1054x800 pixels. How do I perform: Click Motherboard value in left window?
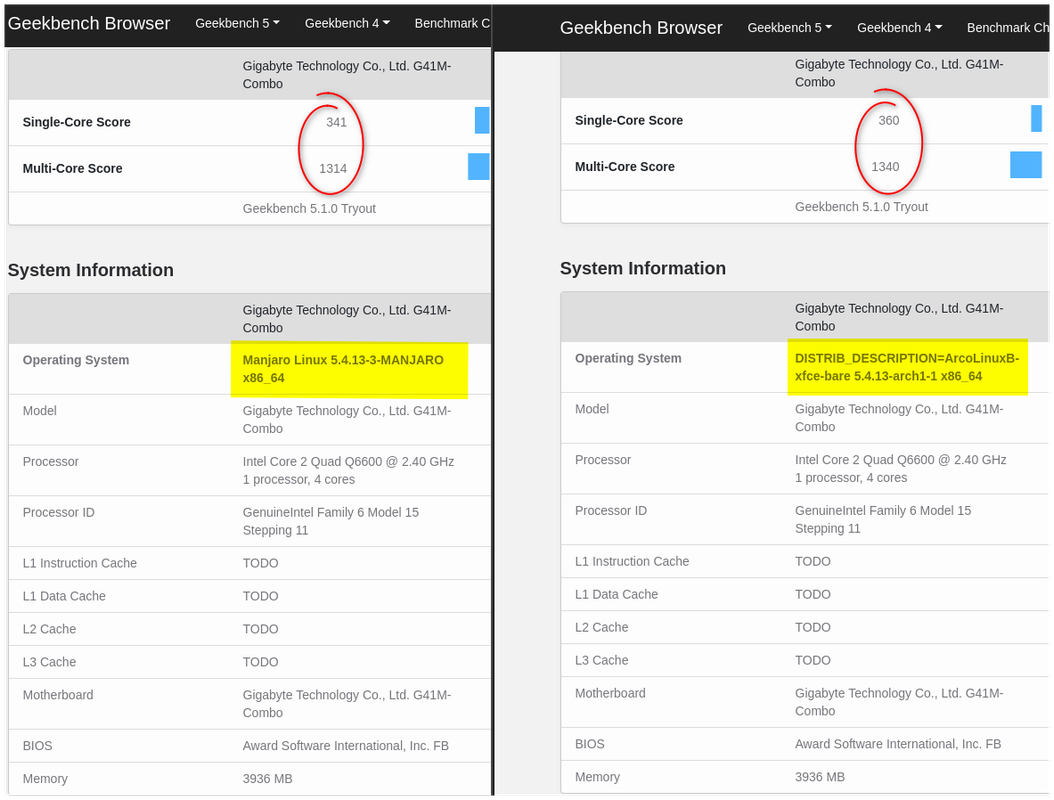pyautogui.click(x=347, y=704)
